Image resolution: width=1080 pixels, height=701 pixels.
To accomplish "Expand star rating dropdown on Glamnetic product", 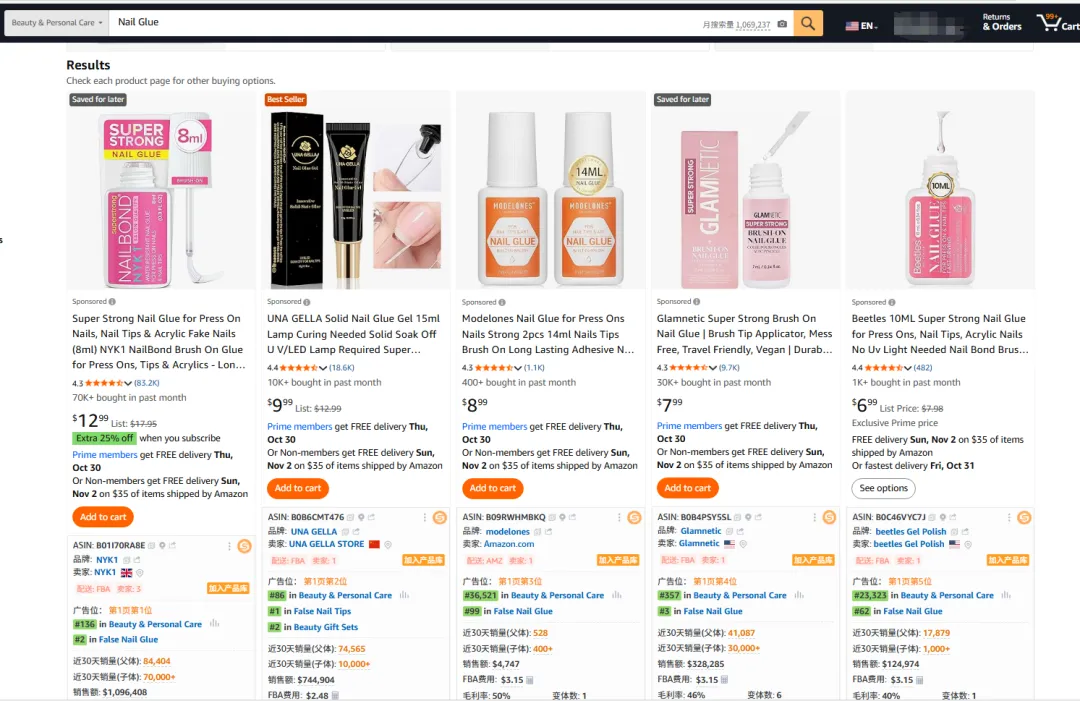I will point(713,368).
